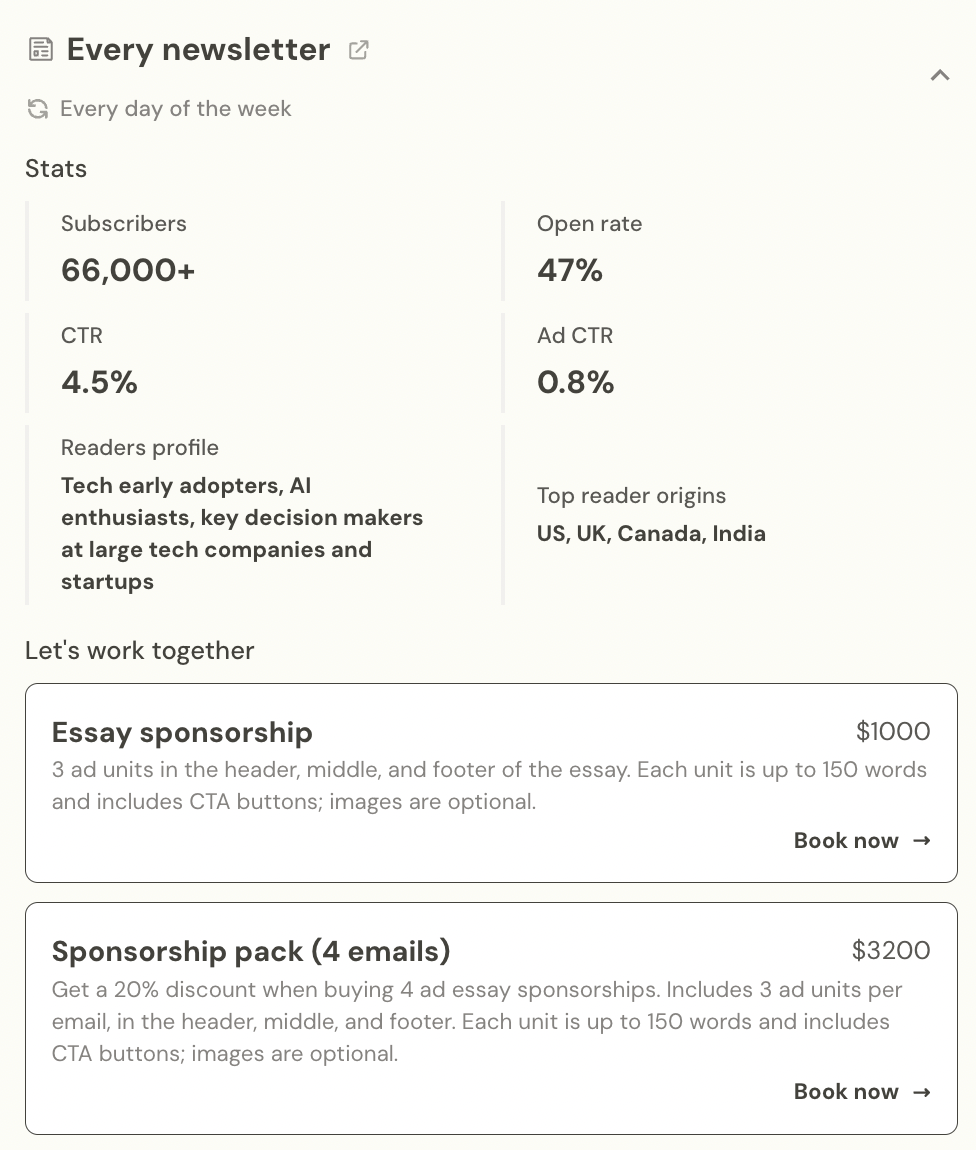976x1150 pixels.
Task: Click the Open rate stat showing 47%
Action: (x=590, y=249)
